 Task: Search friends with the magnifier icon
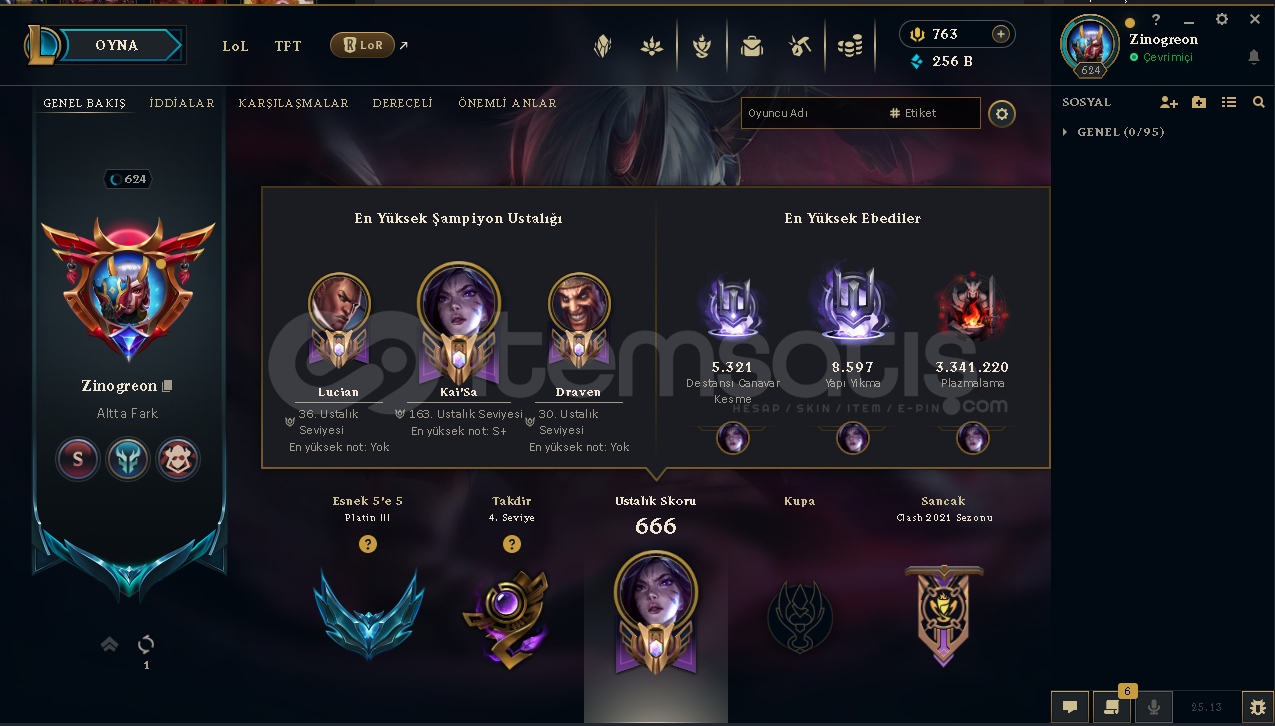1259,102
